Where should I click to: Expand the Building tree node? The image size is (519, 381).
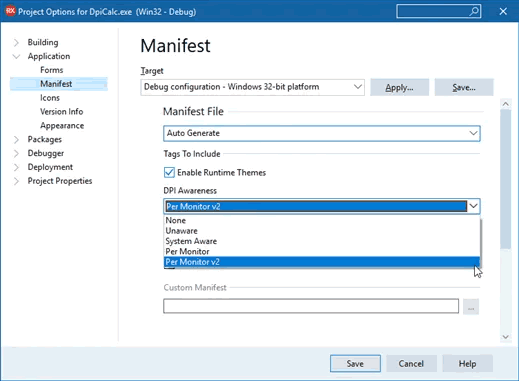pyautogui.click(x=16, y=43)
